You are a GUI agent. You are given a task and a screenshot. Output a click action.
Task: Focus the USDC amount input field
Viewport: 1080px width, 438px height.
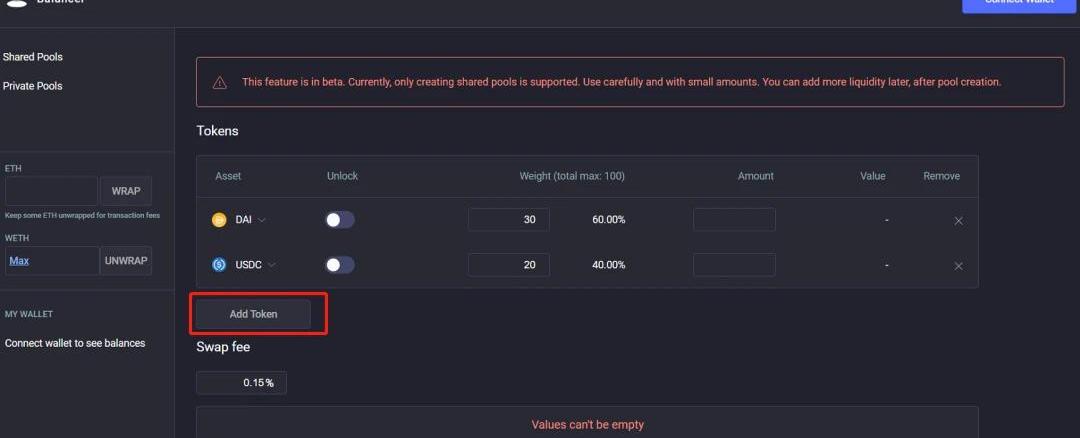point(734,265)
